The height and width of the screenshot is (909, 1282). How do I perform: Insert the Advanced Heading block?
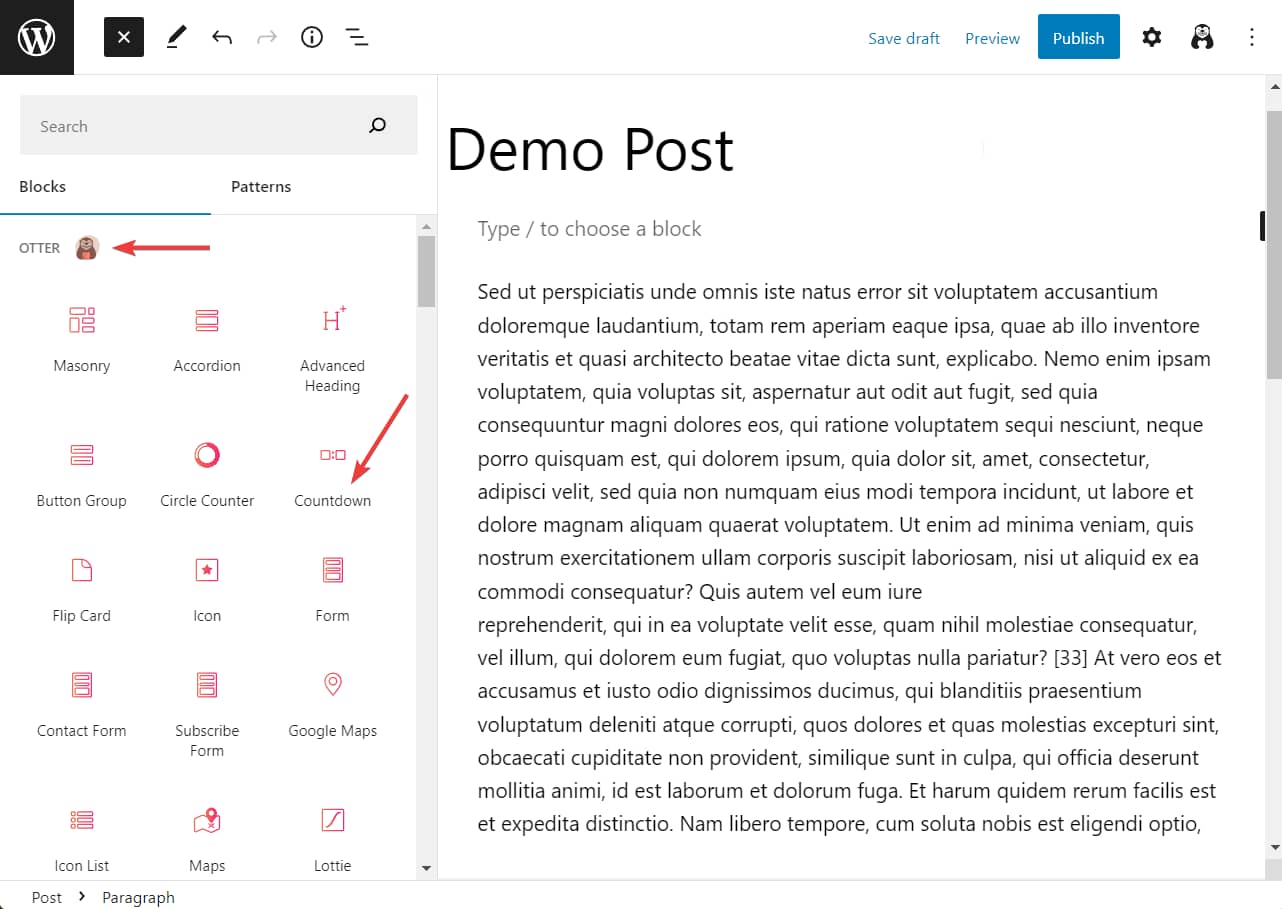(332, 348)
